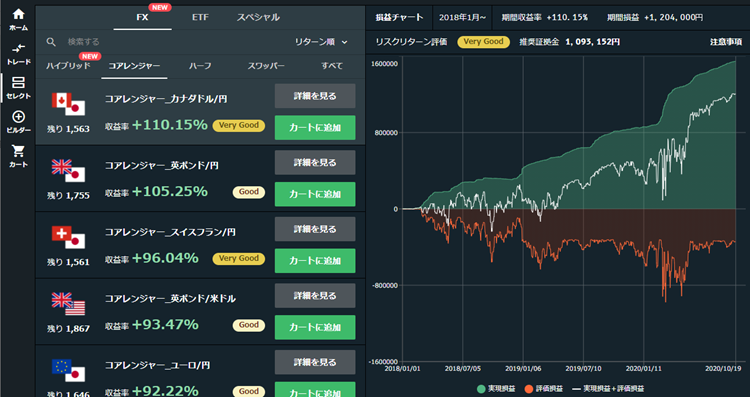
Task: Click Canada/Japan flag pair icon
Action: click(x=68, y=104)
